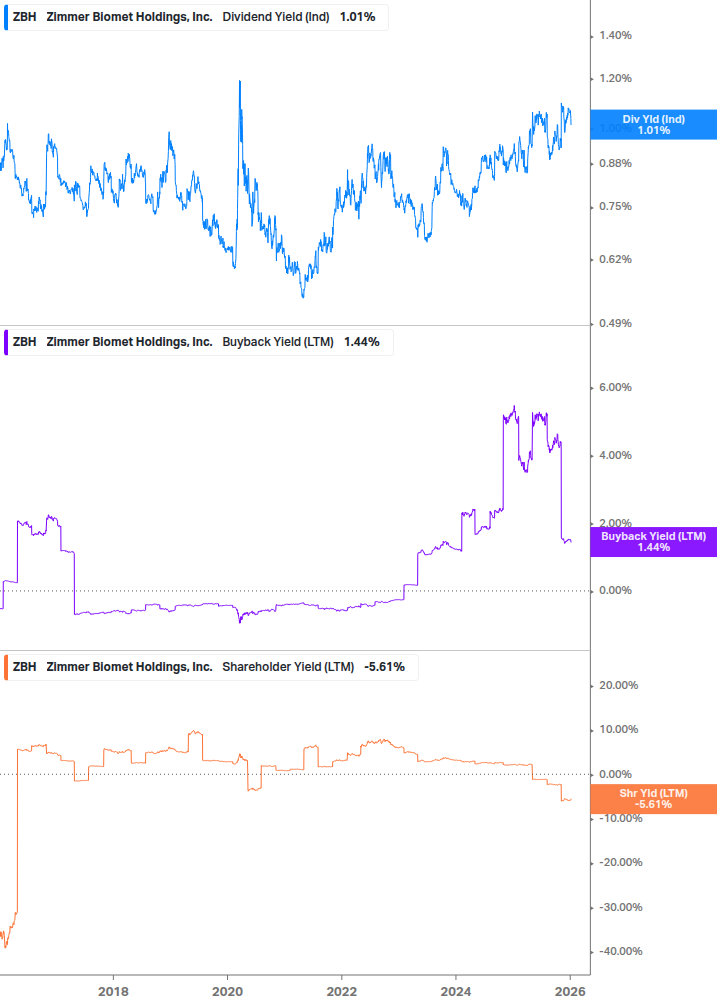Click the orange Shr Yld (LTM) -5.61% axis tag
717x1005 pixels.
[x=654, y=799]
